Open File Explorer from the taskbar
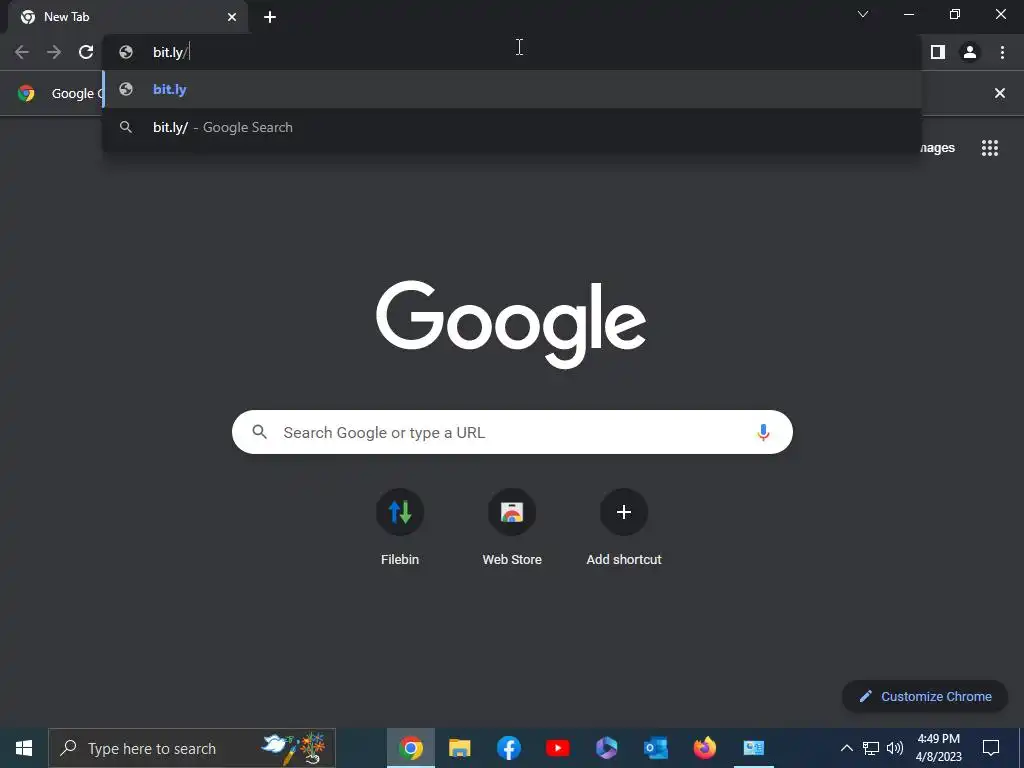1024x768 pixels. point(460,748)
